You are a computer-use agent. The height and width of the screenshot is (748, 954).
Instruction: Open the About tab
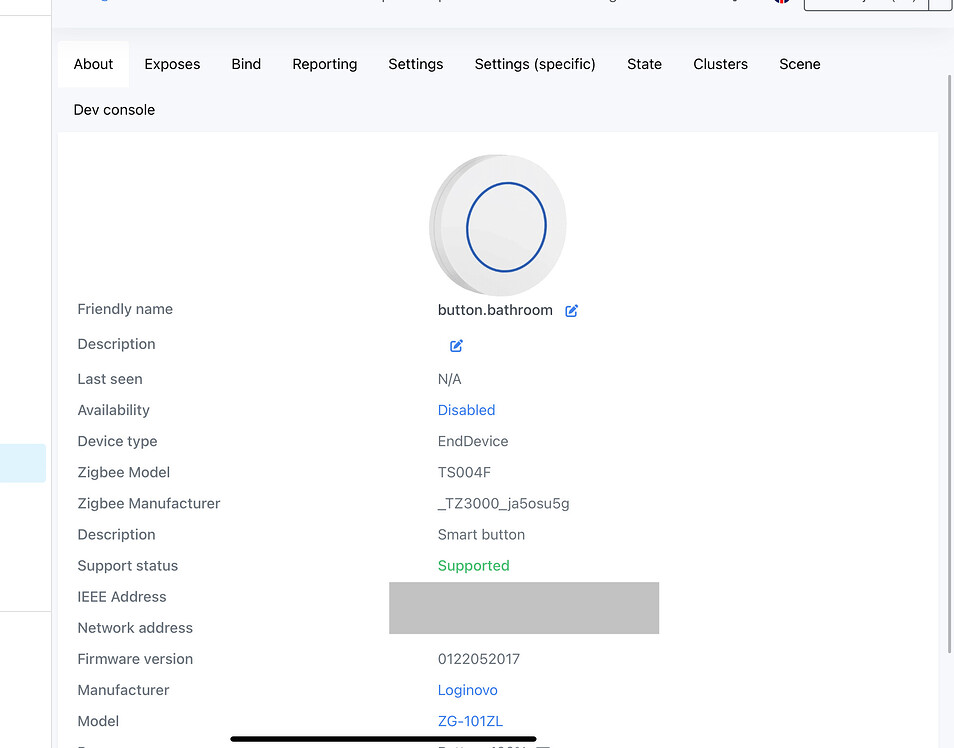[93, 64]
